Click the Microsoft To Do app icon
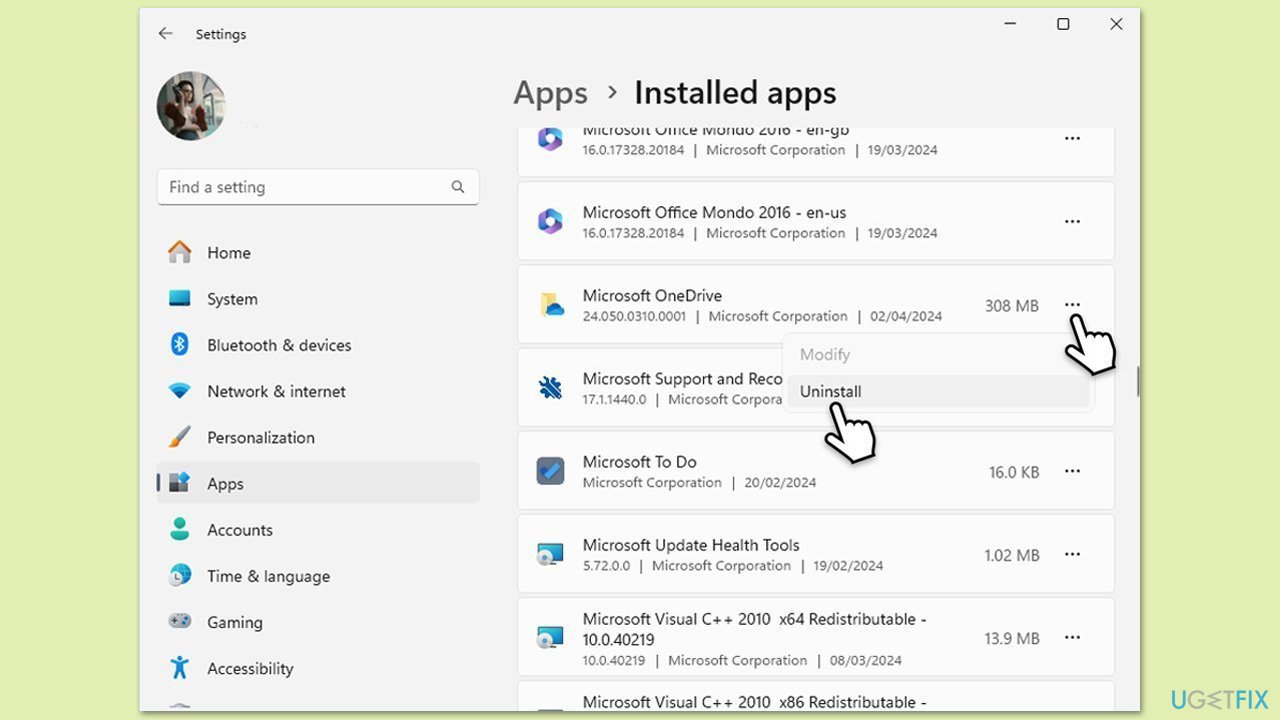The height and width of the screenshot is (720, 1280). pos(551,471)
